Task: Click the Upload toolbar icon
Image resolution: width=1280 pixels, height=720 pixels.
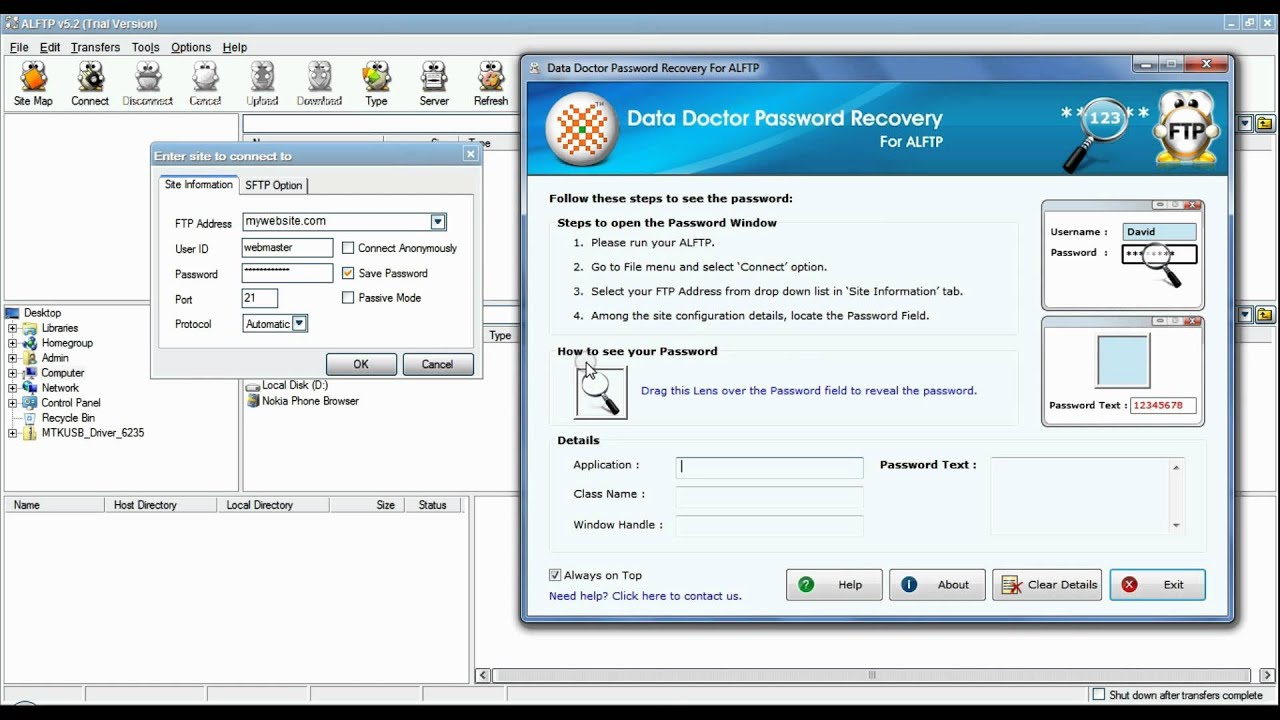Action: click(262, 84)
